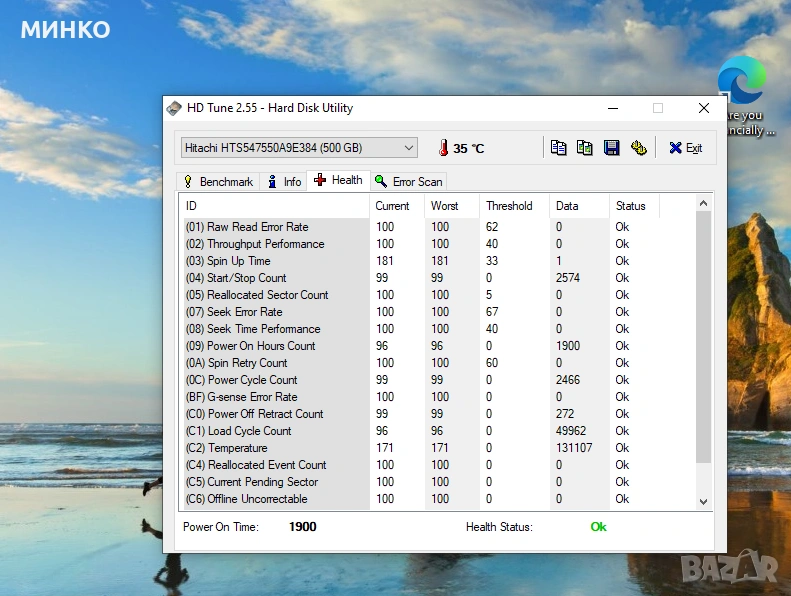Click the save floppy disk icon
The image size is (791, 596).
[611, 148]
